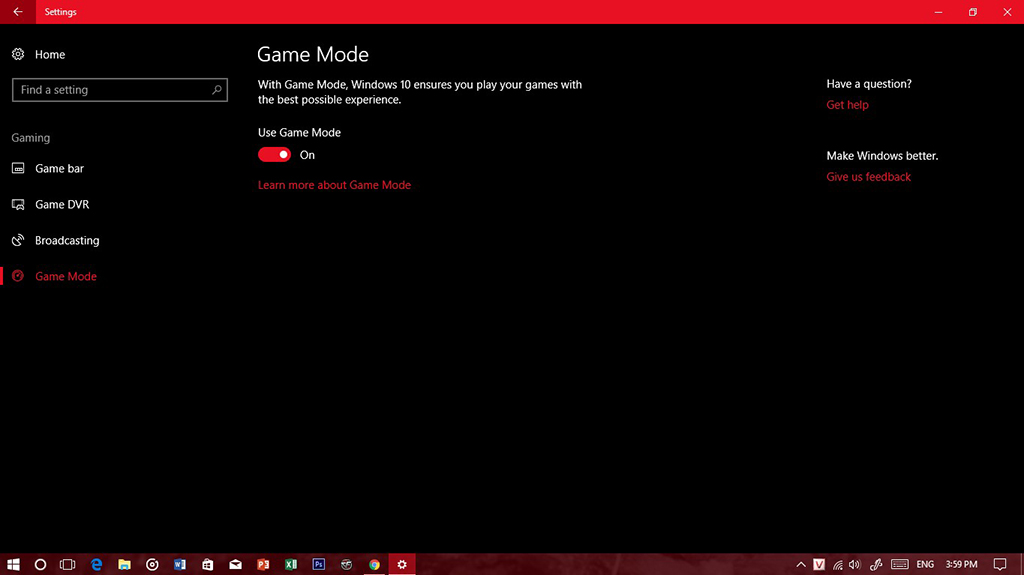Open the Action Center notifications panel
The width and height of the screenshot is (1024, 575).
(x=999, y=564)
